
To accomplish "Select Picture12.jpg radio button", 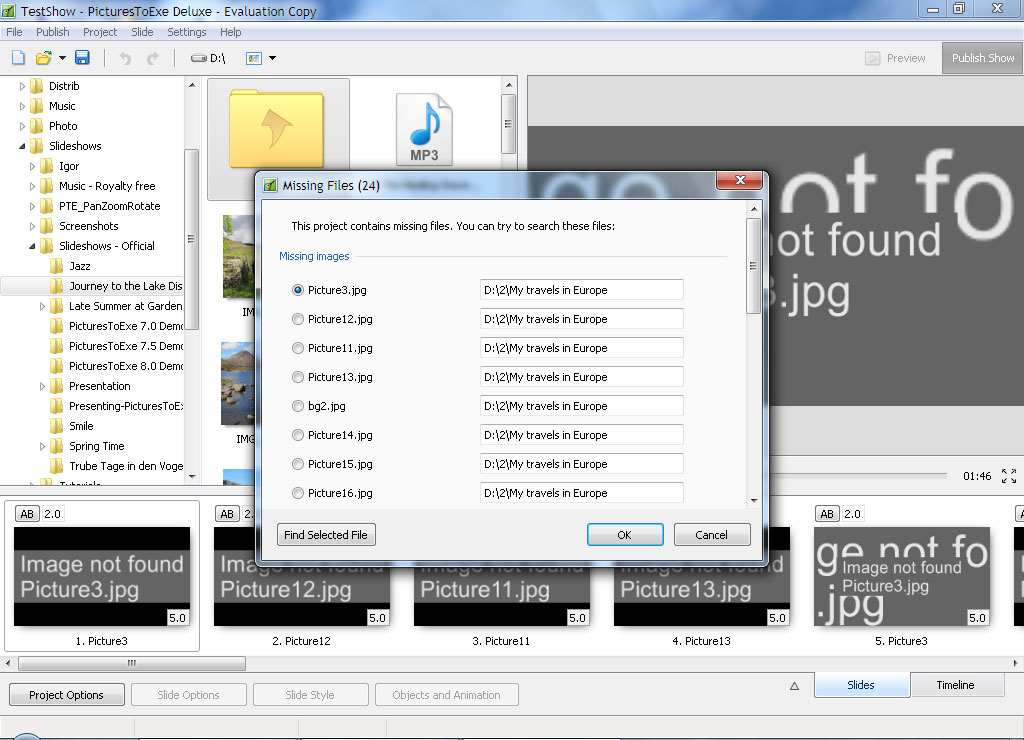I will click(x=298, y=319).
